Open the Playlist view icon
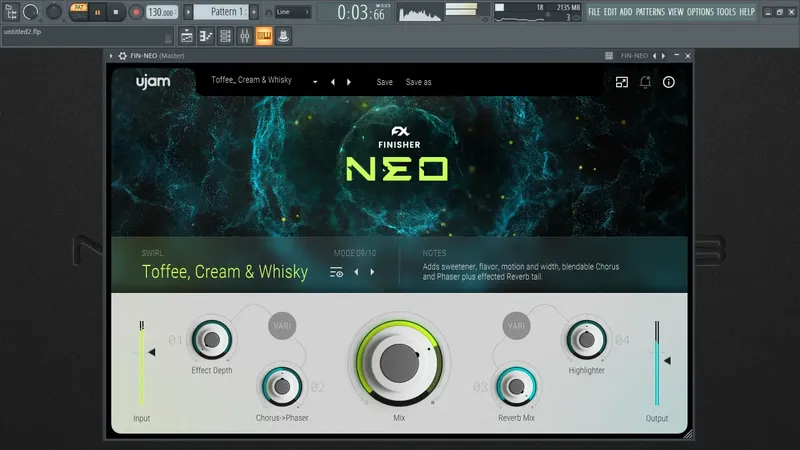 click(187, 36)
